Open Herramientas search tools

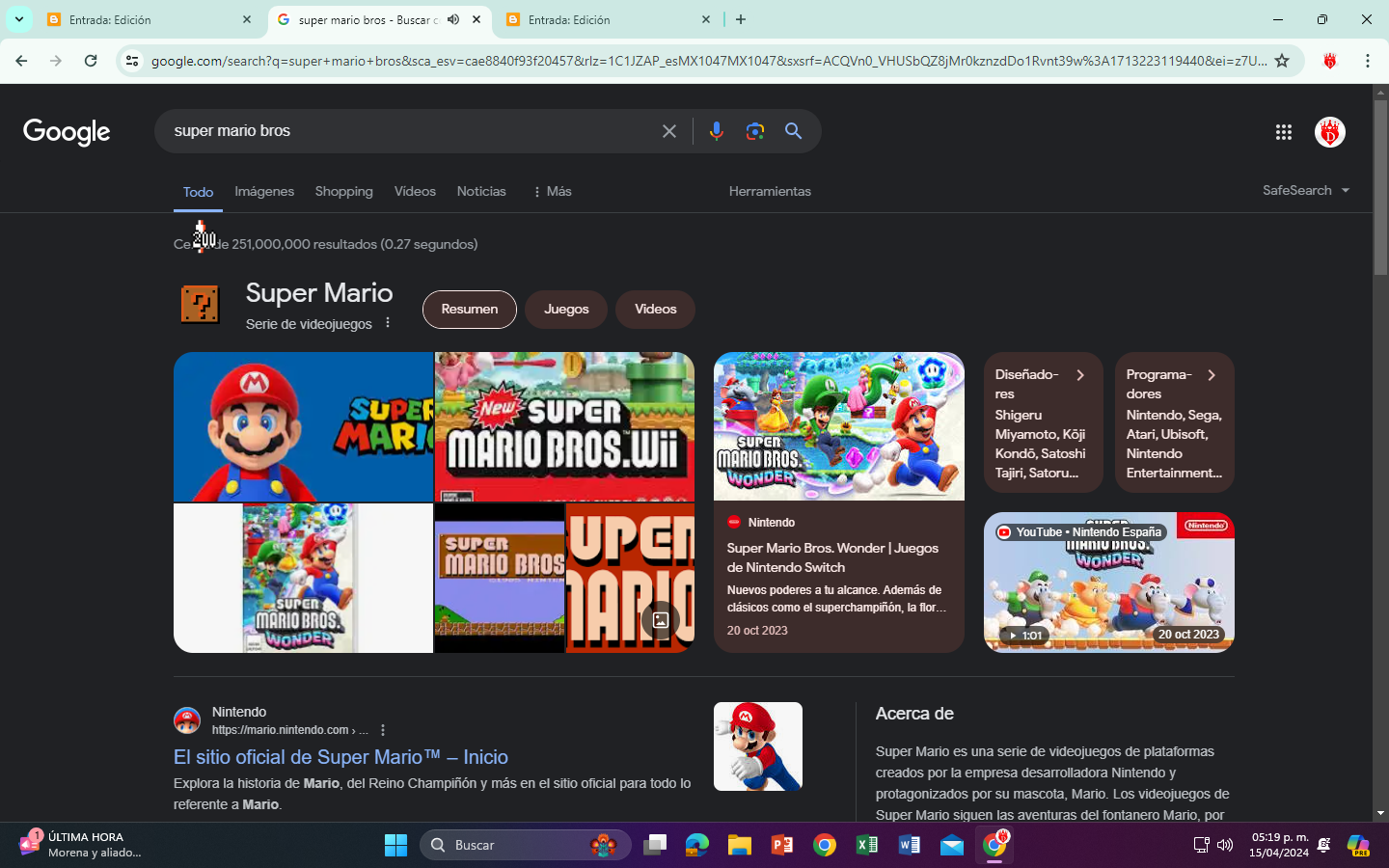pyautogui.click(x=770, y=191)
